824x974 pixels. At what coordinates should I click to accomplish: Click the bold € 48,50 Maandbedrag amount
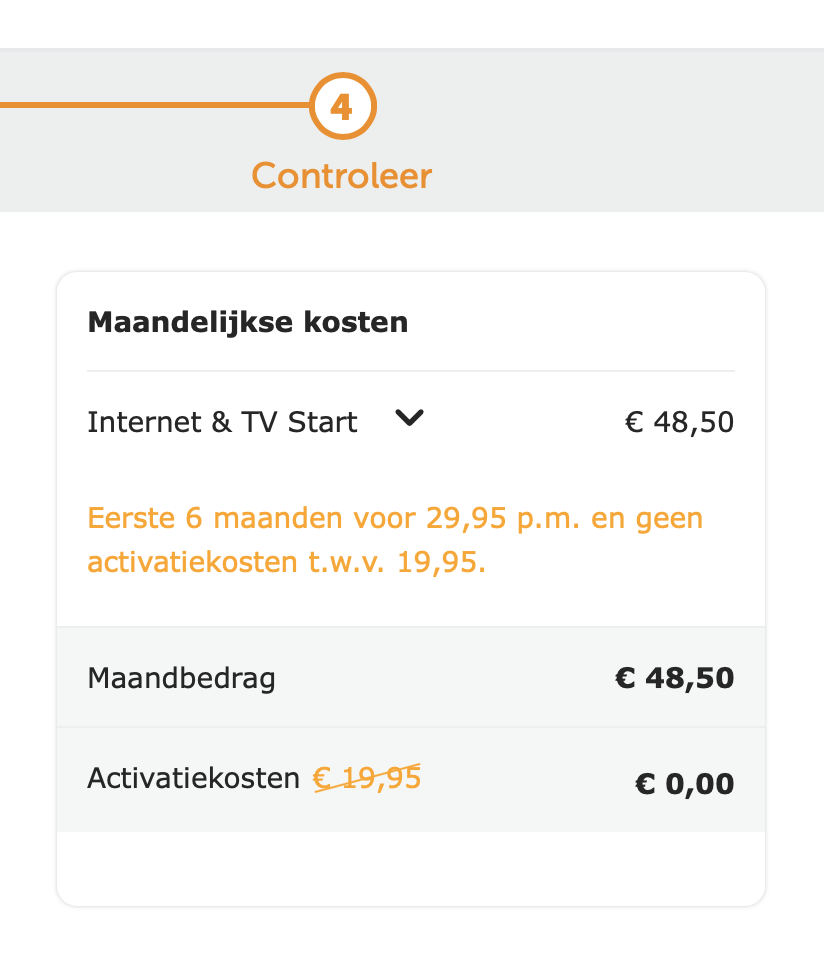coord(674,678)
